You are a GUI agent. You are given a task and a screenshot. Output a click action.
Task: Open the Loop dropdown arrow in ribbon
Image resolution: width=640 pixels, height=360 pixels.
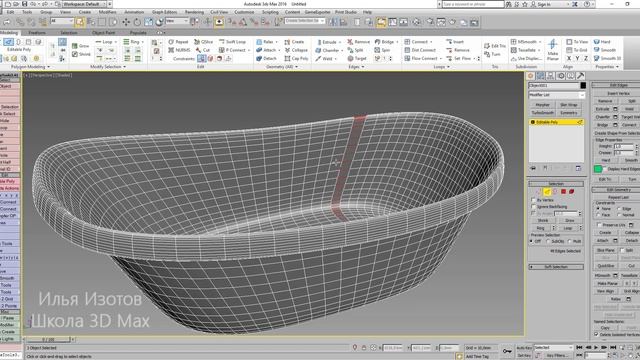point(116,42)
